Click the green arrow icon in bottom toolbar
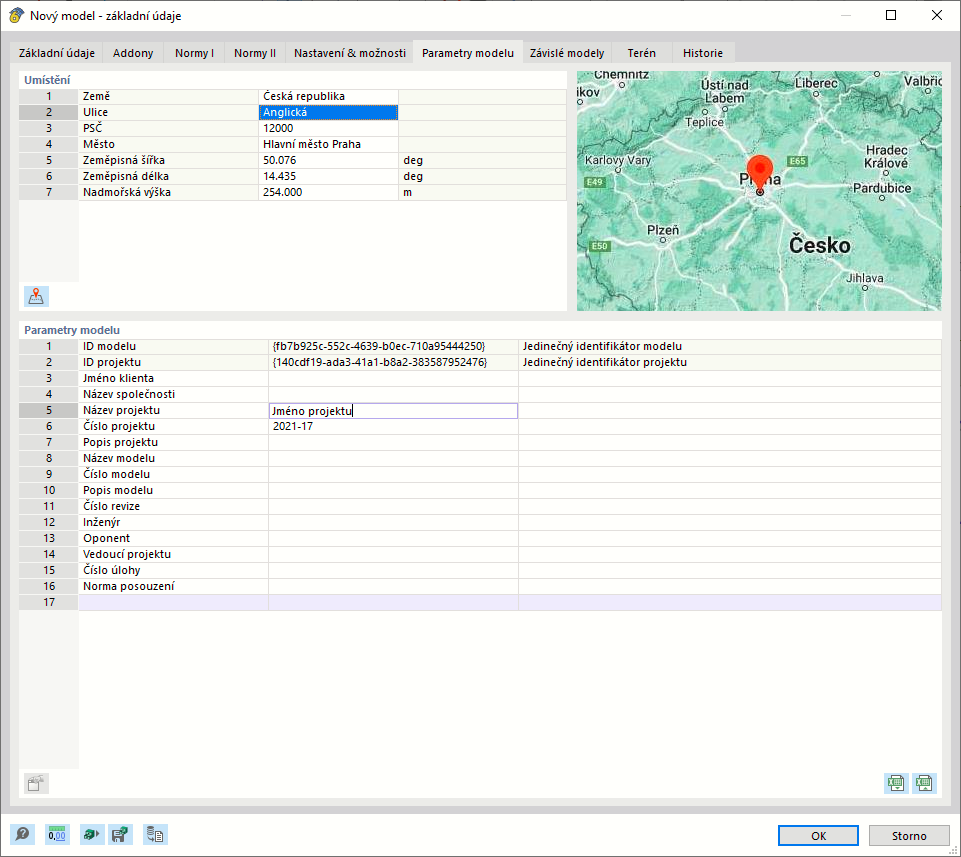Image resolution: width=961 pixels, height=857 pixels. [90, 834]
